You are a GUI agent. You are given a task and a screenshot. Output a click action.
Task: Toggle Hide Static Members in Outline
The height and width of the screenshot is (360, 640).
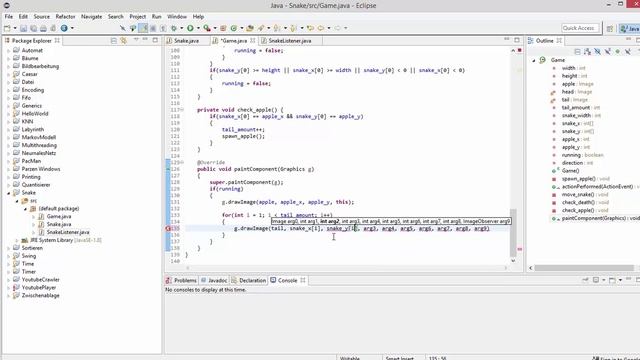(608, 51)
